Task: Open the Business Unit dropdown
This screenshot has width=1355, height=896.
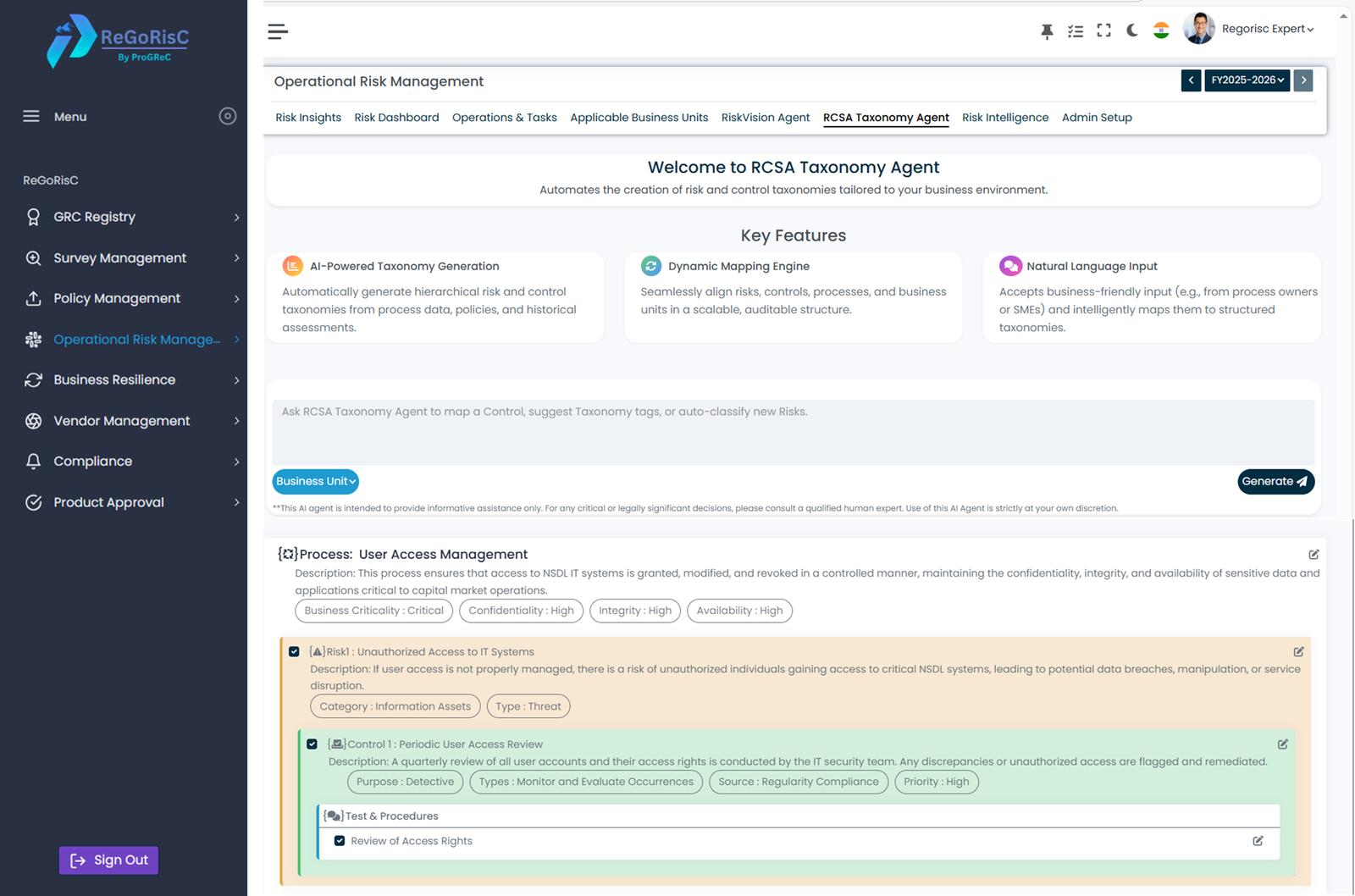Action: coord(315,481)
